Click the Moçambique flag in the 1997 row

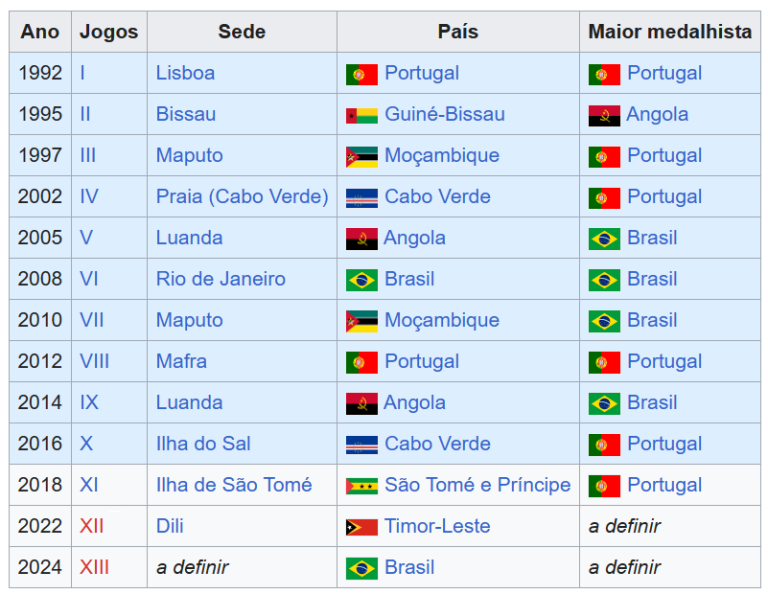(x=361, y=157)
